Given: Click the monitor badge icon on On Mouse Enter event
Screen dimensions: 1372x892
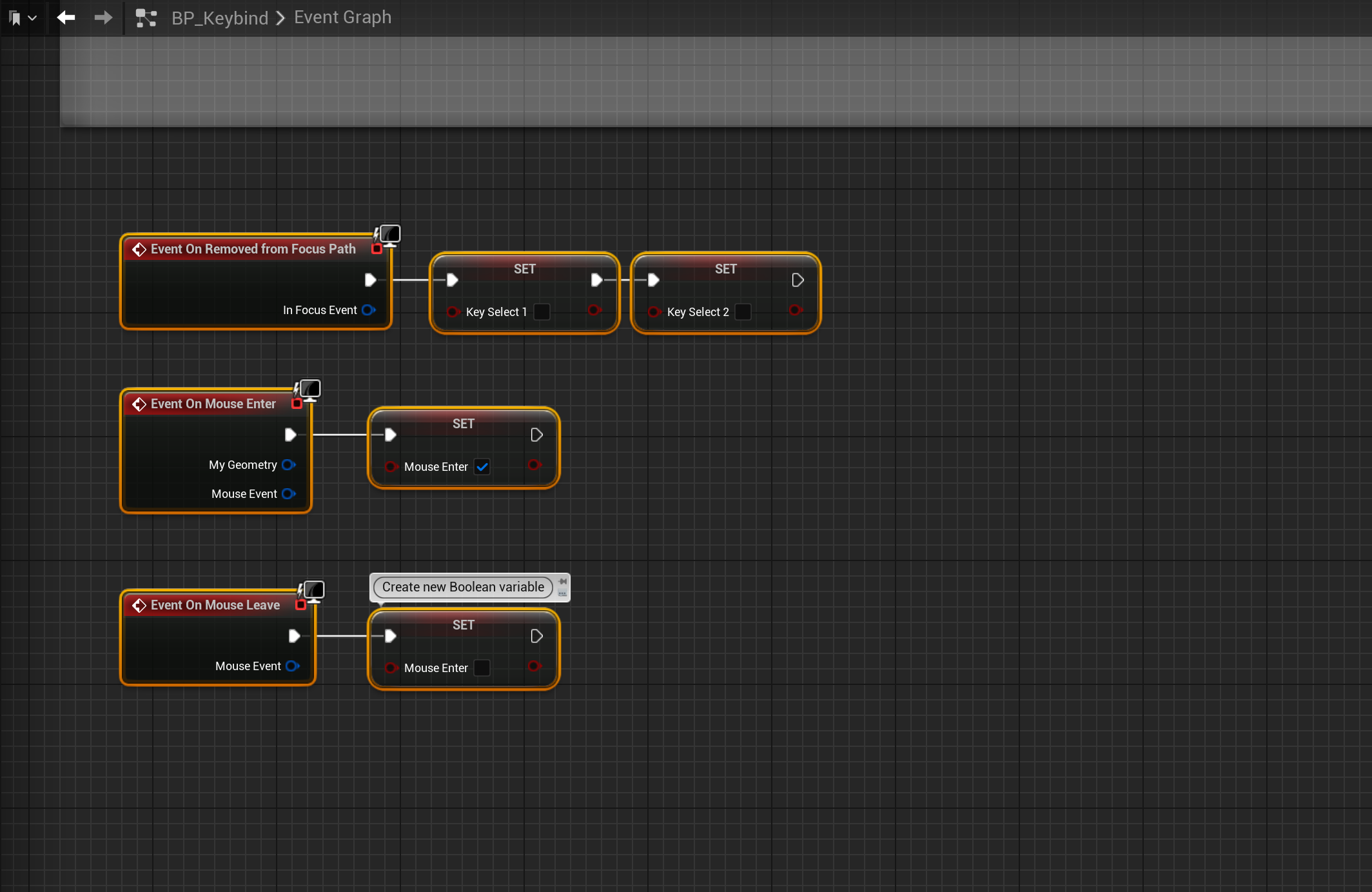Looking at the screenshot, I should point(310,390).
